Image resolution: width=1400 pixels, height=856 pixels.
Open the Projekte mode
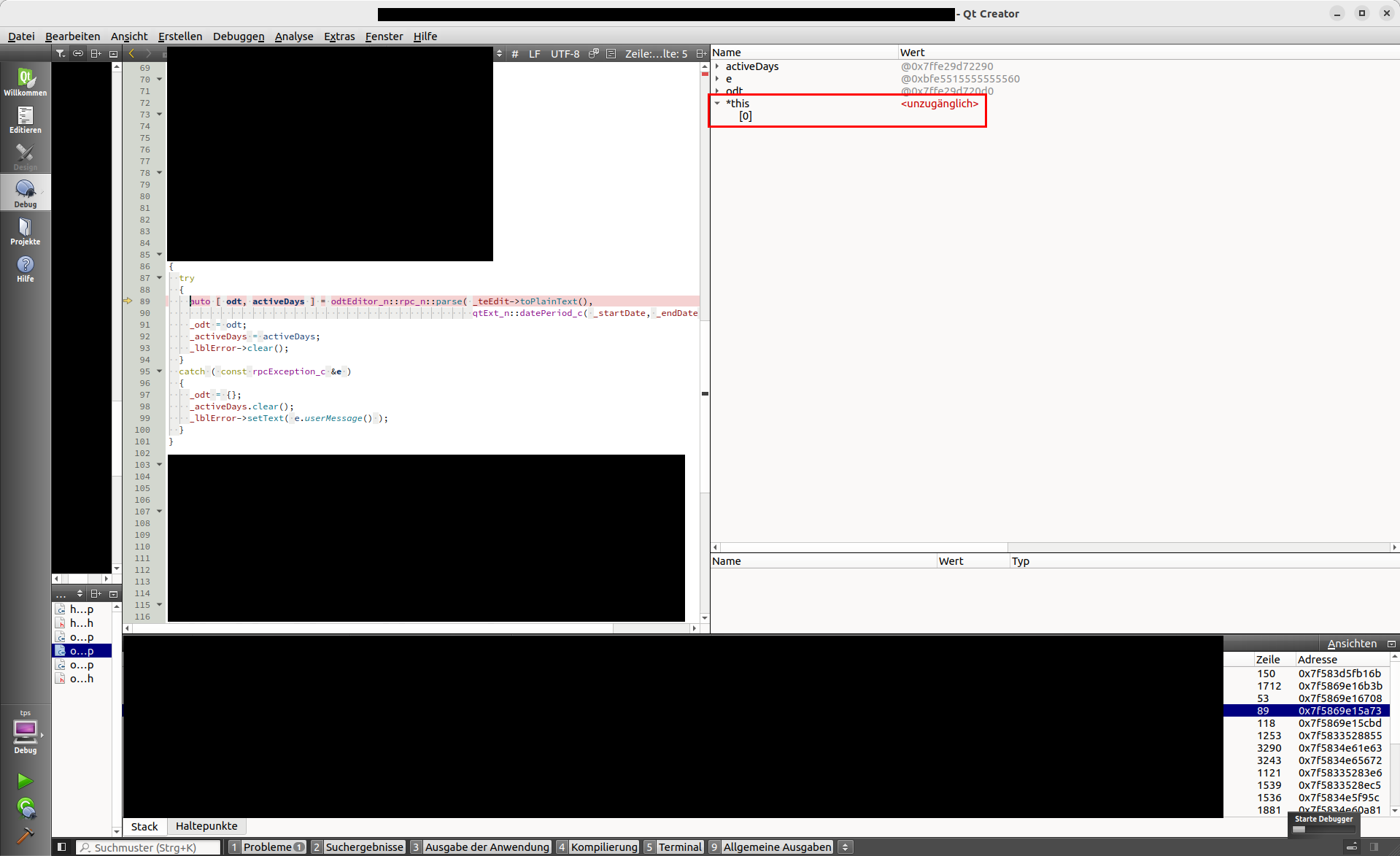(x=26, y=231)
